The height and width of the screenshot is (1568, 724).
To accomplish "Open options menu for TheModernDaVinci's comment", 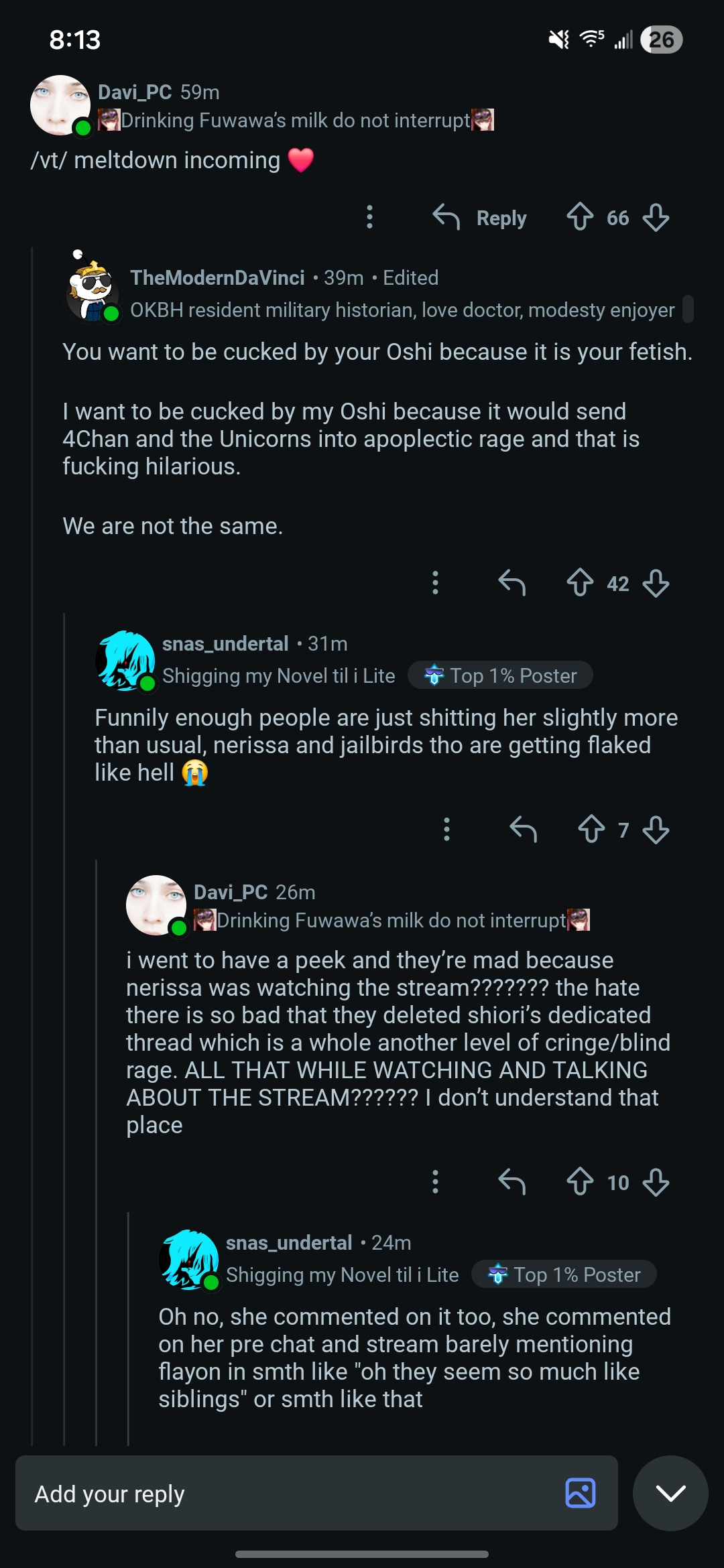I will pyautogui.click(x=435, y=582).
